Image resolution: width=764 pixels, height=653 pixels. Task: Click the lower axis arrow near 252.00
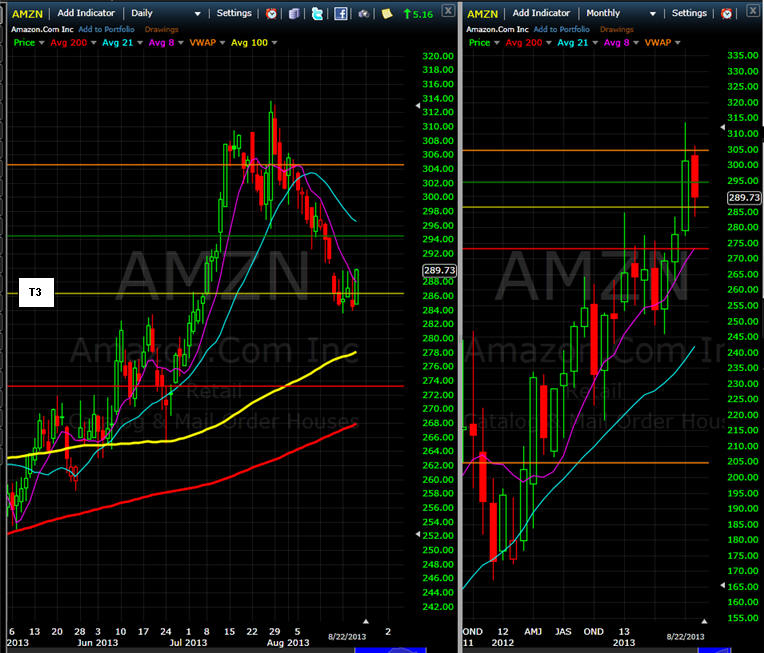click(x=418, y=535)
